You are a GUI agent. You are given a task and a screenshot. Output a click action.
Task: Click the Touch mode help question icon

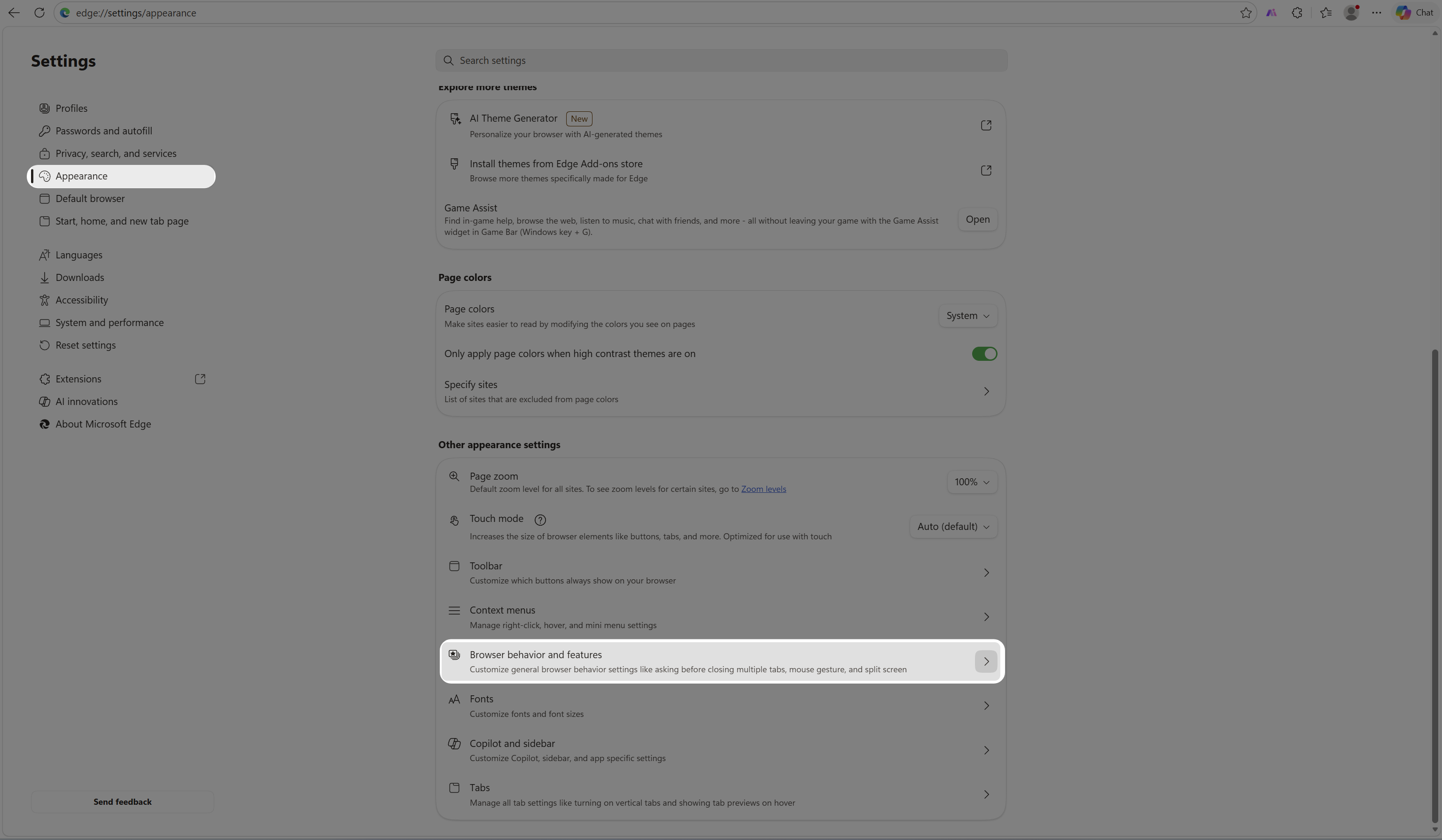(x=539, y=520)
